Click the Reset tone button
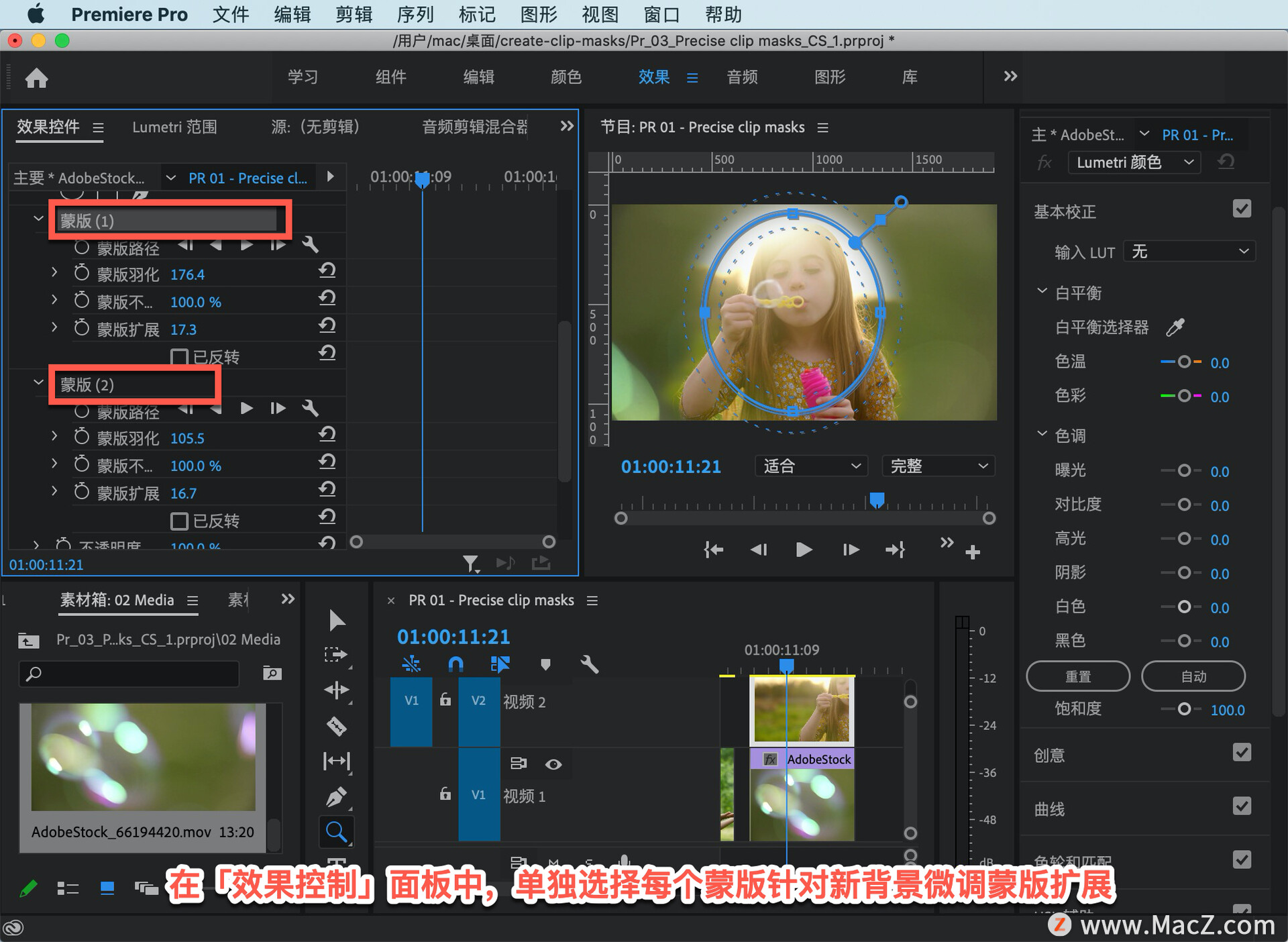 (x=1078, y=676)
